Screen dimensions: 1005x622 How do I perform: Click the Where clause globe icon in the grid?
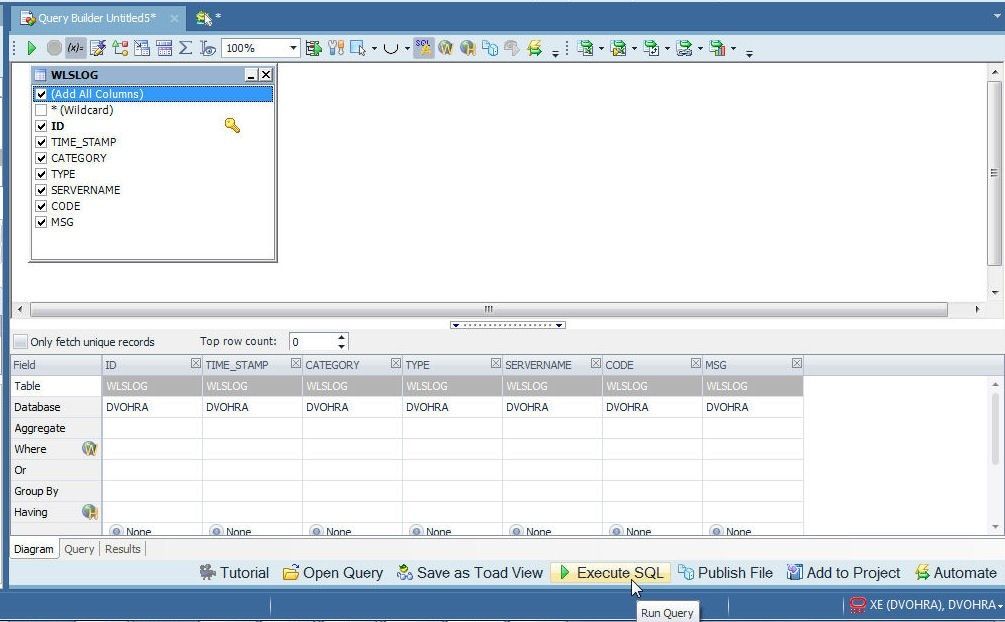pyautogui.click(x=90, y=449)
